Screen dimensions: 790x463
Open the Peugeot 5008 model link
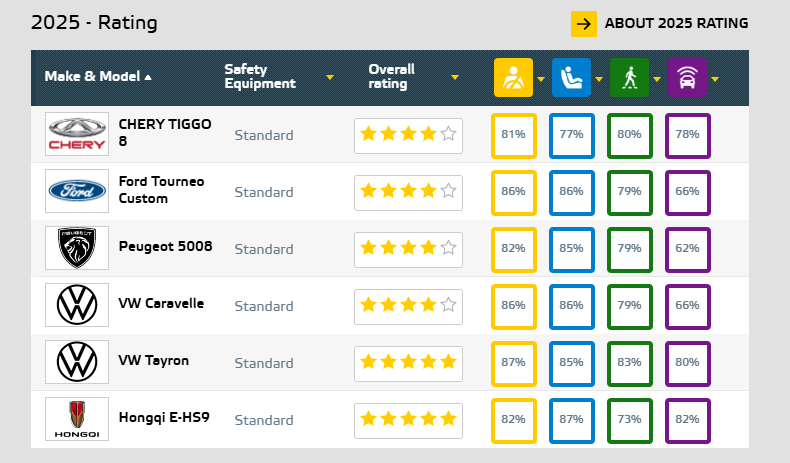(x=165, y=246)
